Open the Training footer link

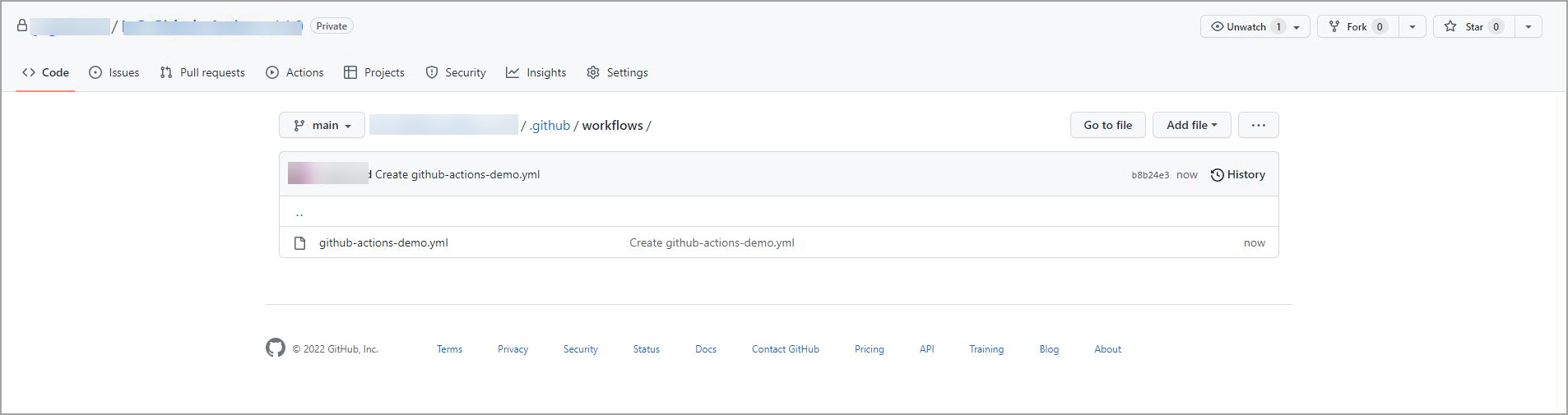986,349
